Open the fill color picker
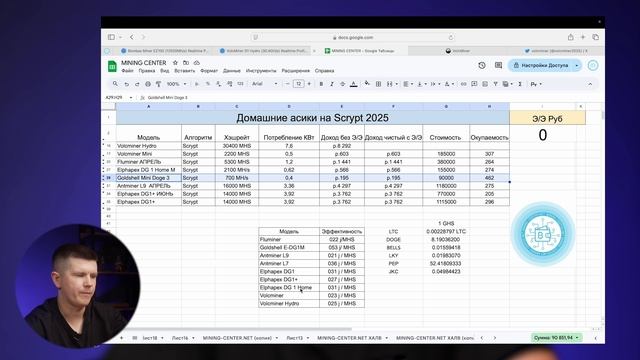The height and width of the screenshot is (360, 640). point(367,84)
